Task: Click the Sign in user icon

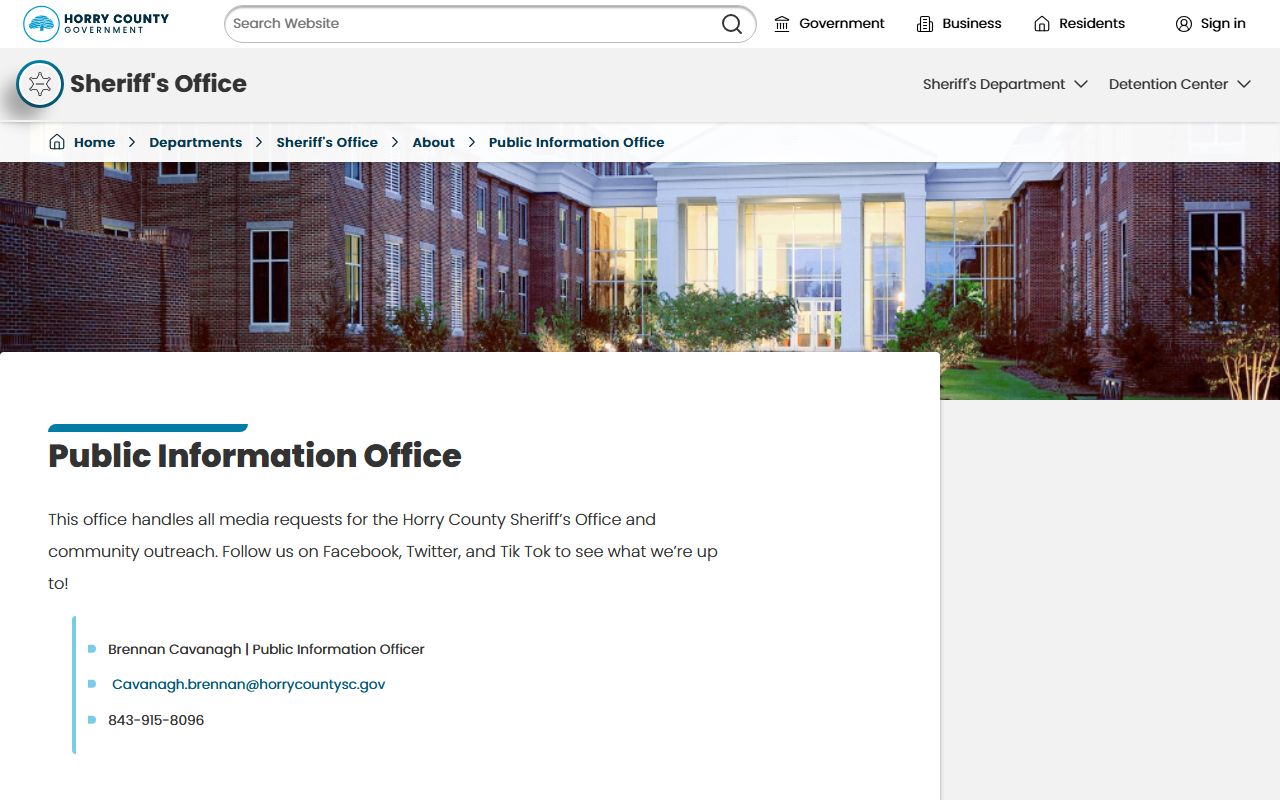Action: (x=1184, y=24)
